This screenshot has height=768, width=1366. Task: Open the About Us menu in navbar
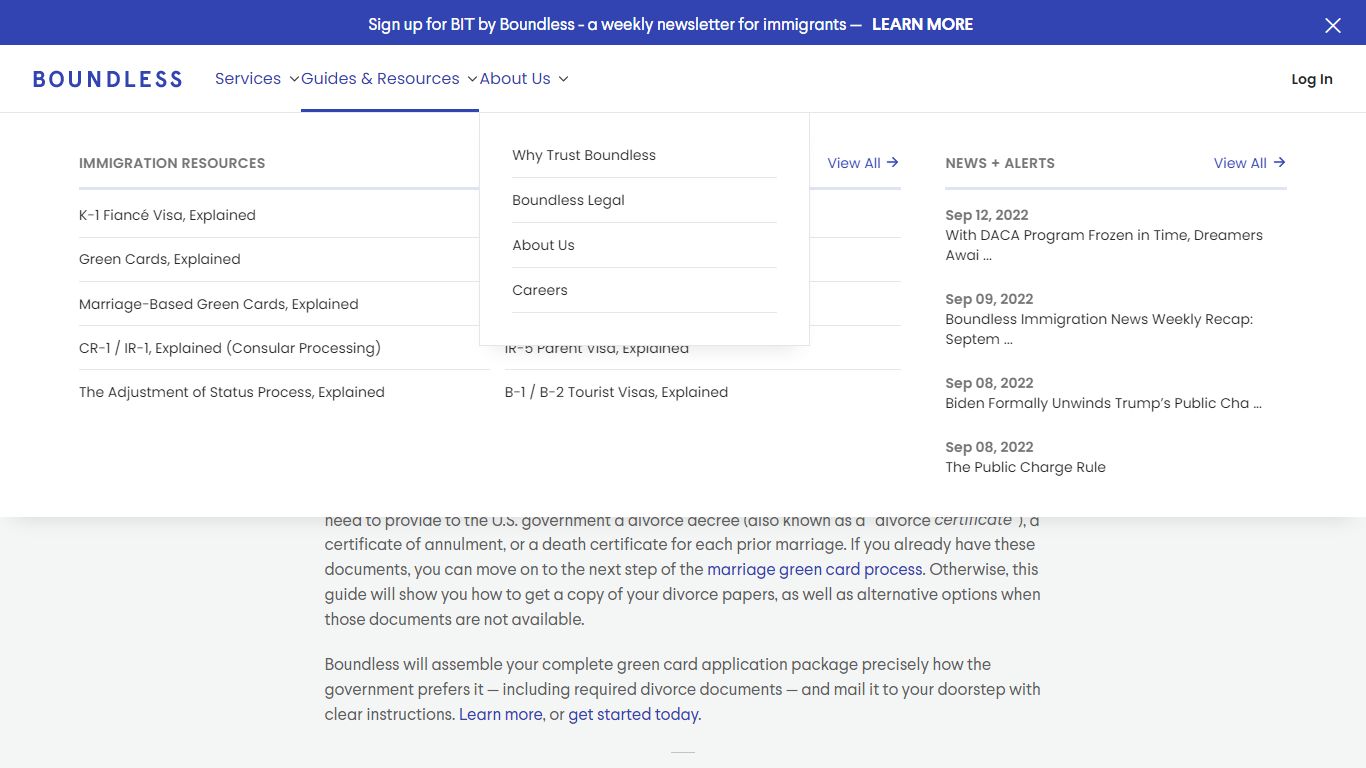click(515, 79)
